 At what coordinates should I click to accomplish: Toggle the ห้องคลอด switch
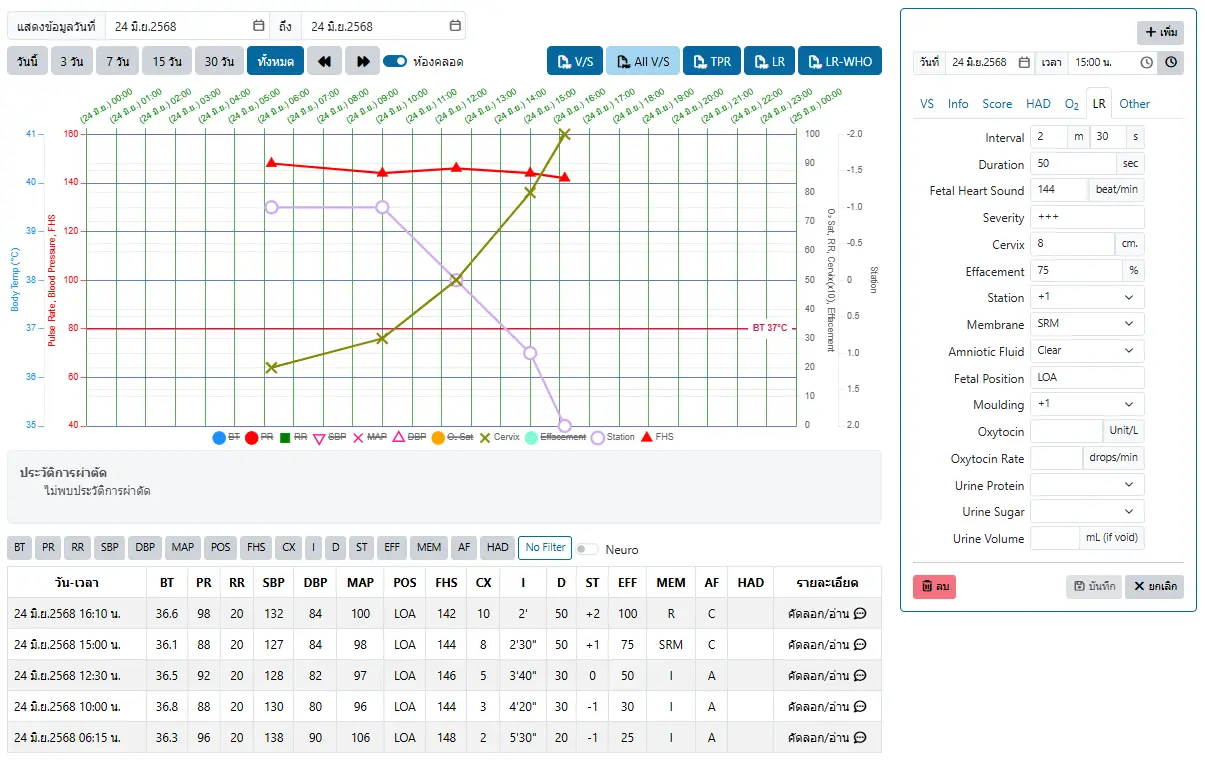395,61
